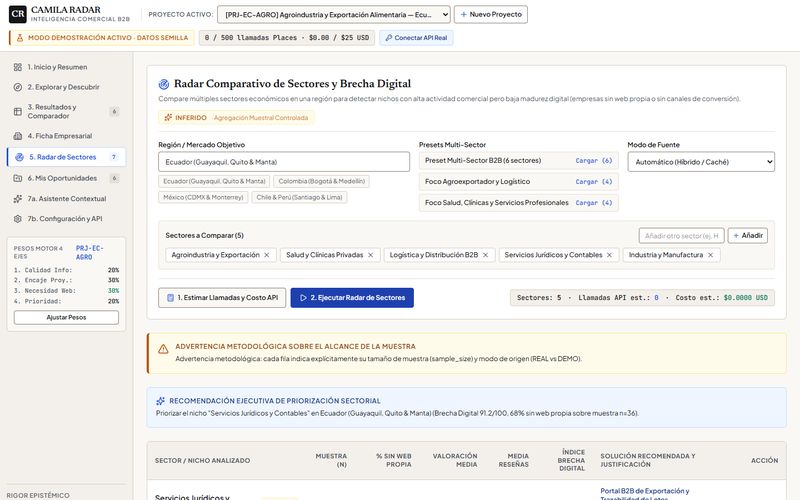Click the Costo est. $0.0000 USD value
This screenshot has height=500, width=800.
[745, 298]
